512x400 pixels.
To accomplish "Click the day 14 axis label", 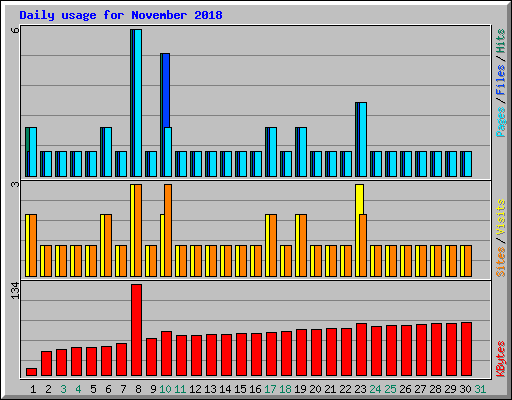I will click(225, 389).
